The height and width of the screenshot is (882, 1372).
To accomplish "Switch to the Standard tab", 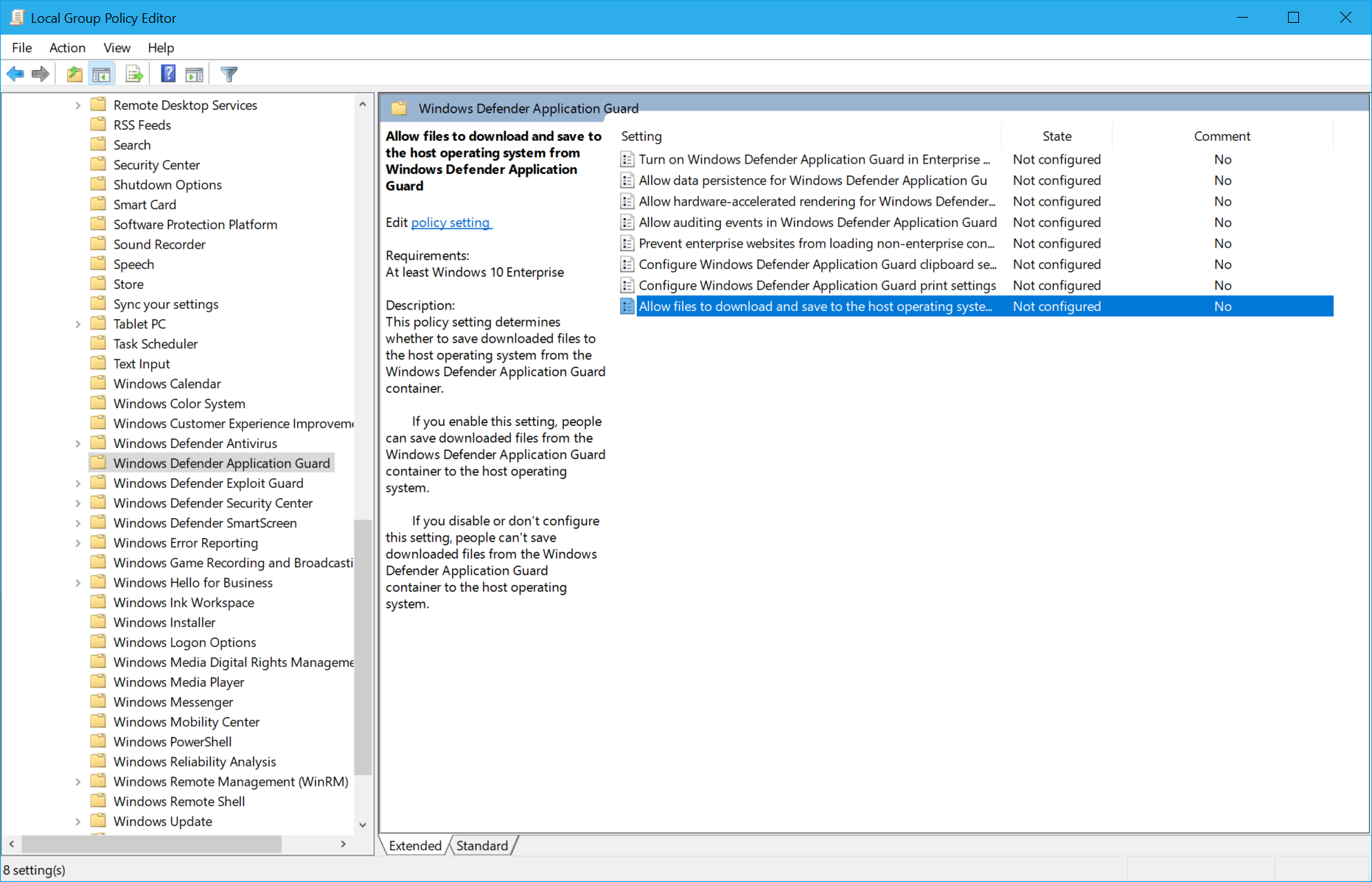I will tap(482, 845).
